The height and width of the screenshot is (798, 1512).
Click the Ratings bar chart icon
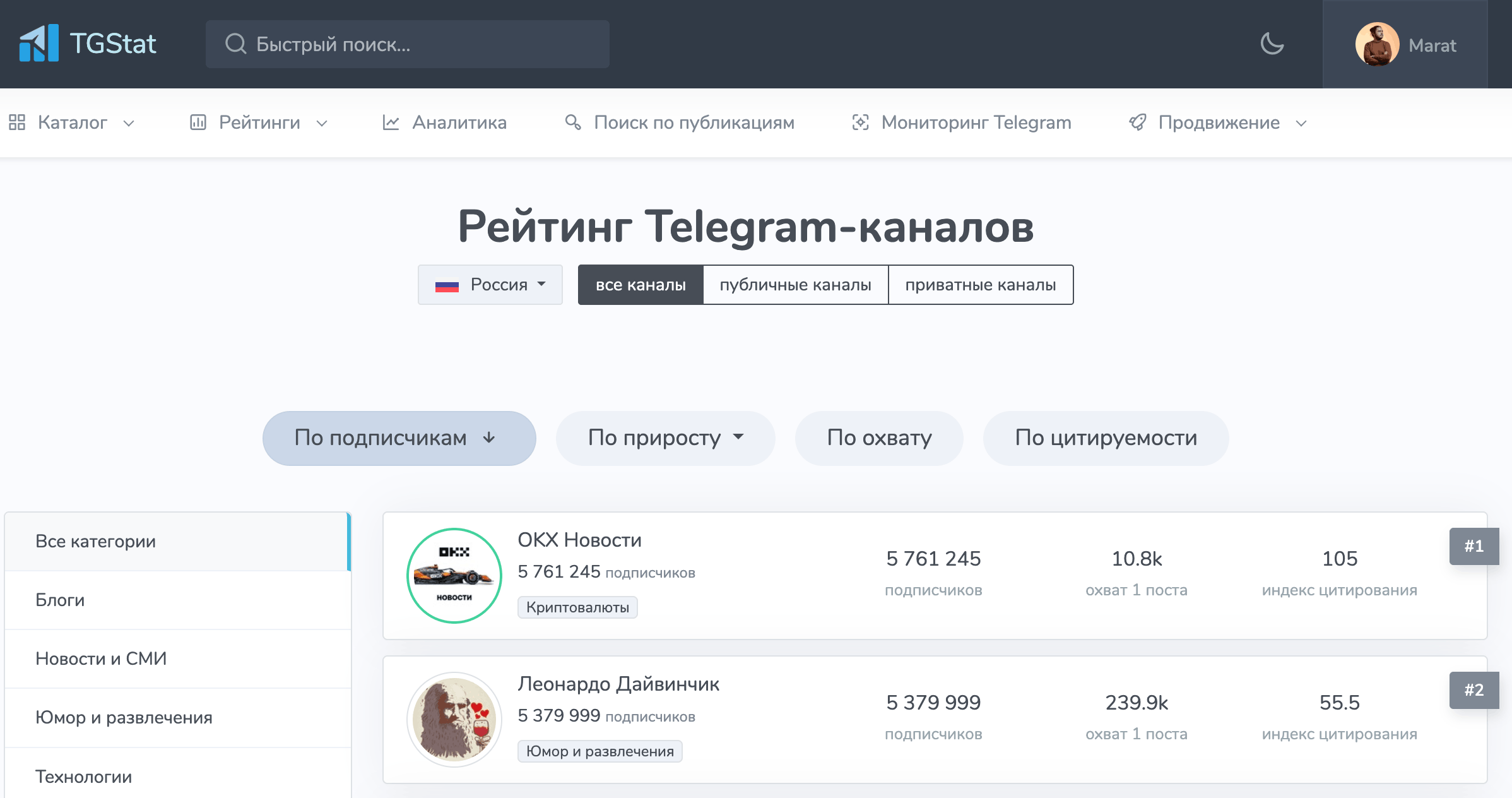point(198,122)
